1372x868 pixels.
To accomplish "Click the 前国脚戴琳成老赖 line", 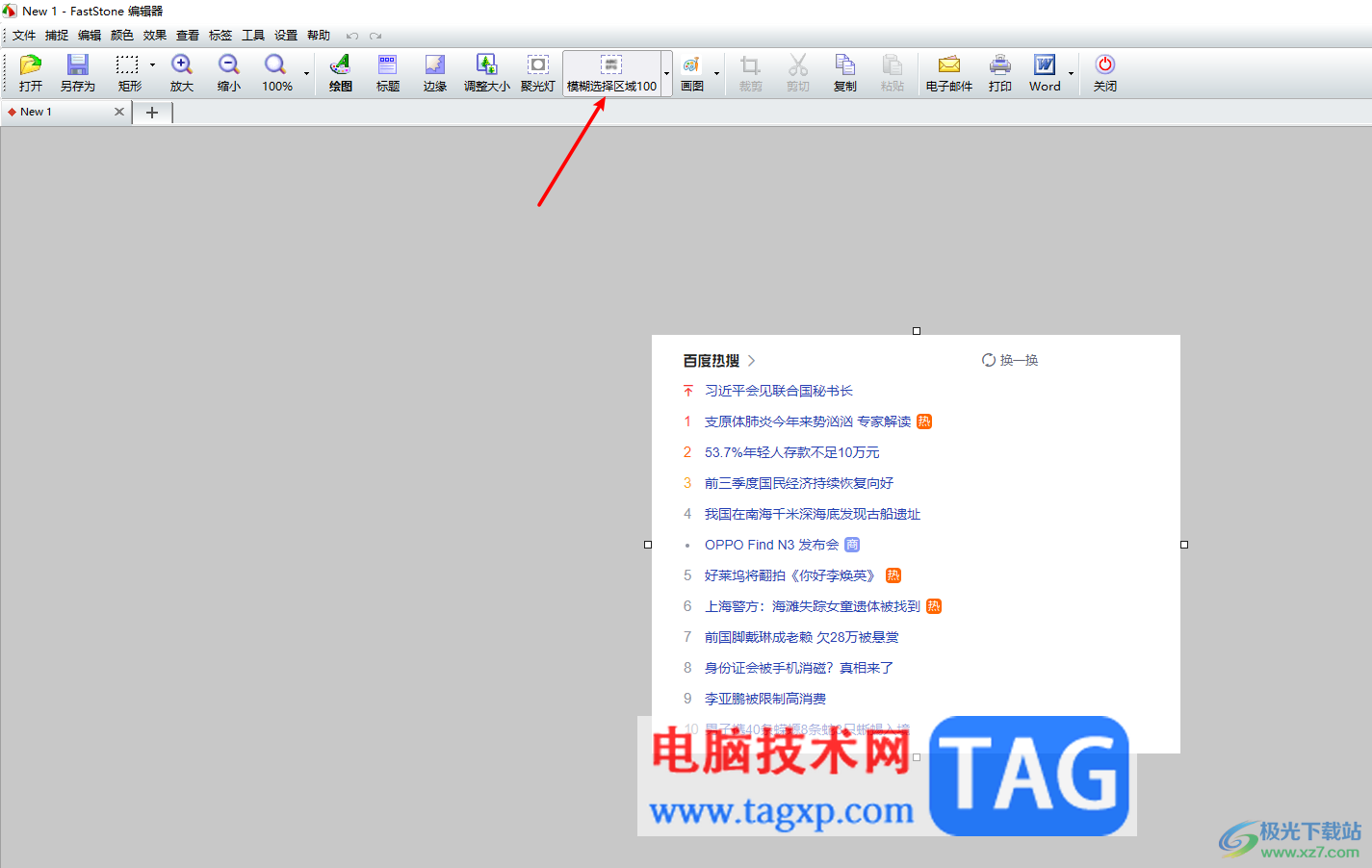I will pyautogui.click(x=802, y=637).
